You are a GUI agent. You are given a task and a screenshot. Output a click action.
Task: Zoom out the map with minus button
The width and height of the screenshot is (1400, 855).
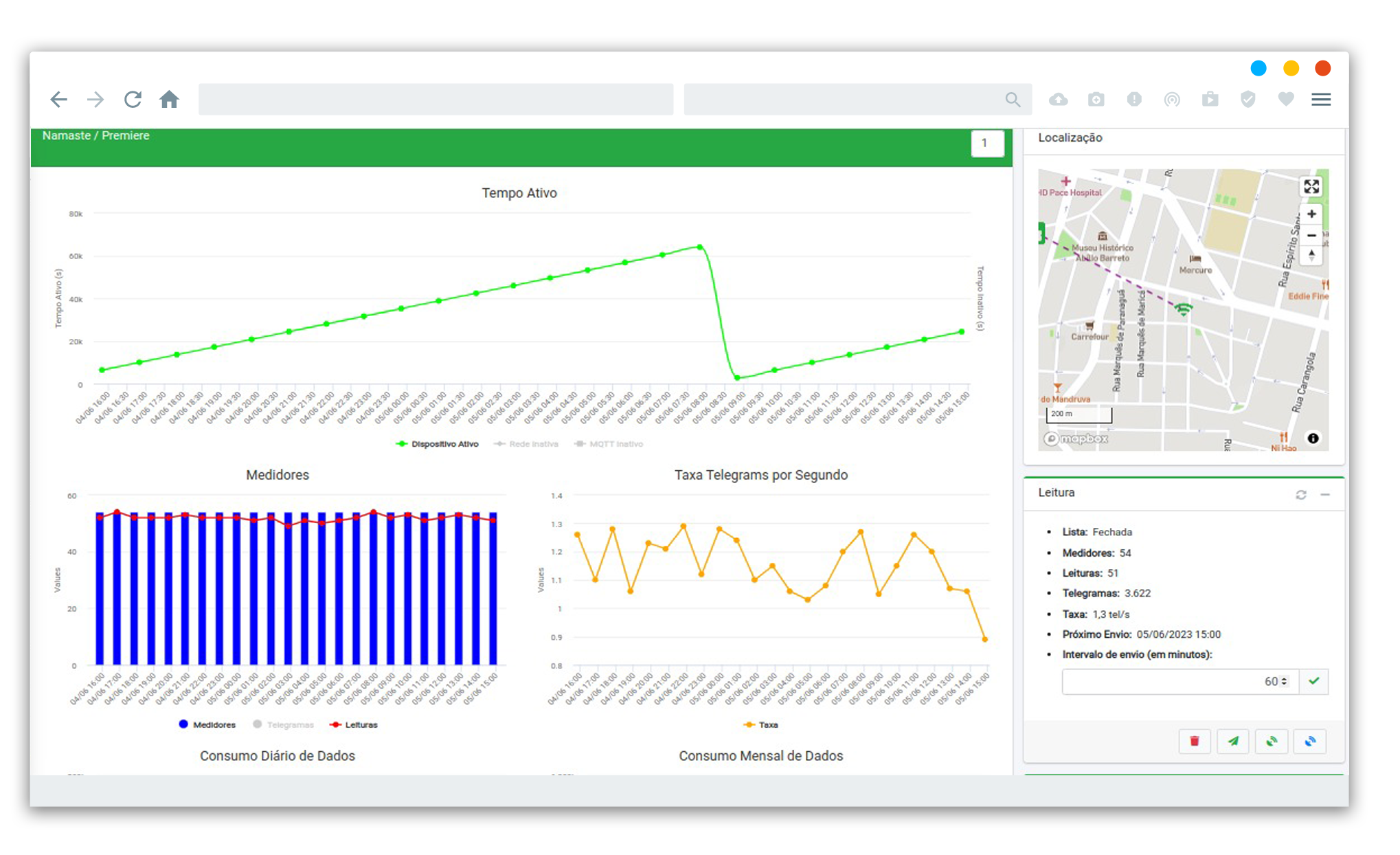[1311, 235]
